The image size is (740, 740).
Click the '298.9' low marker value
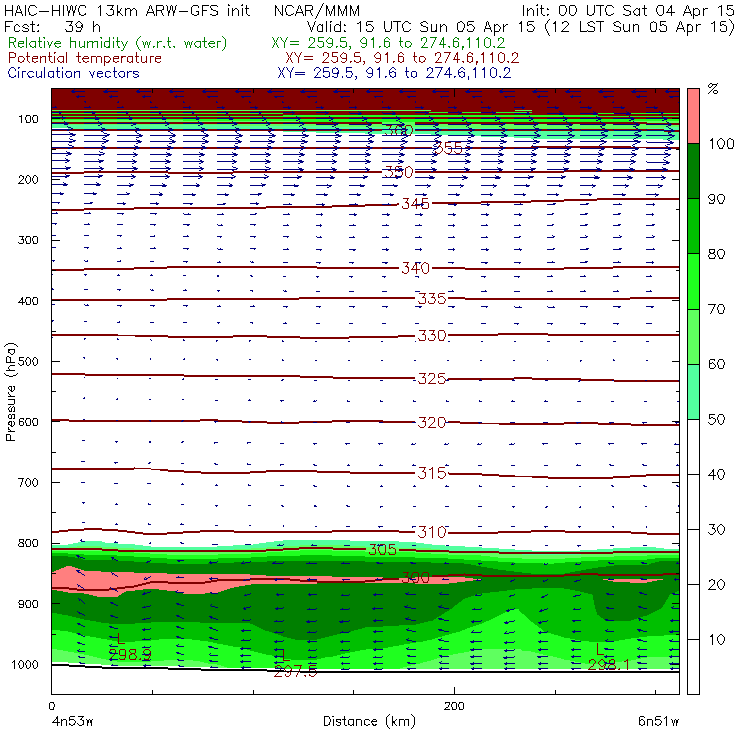click(130, 655)
